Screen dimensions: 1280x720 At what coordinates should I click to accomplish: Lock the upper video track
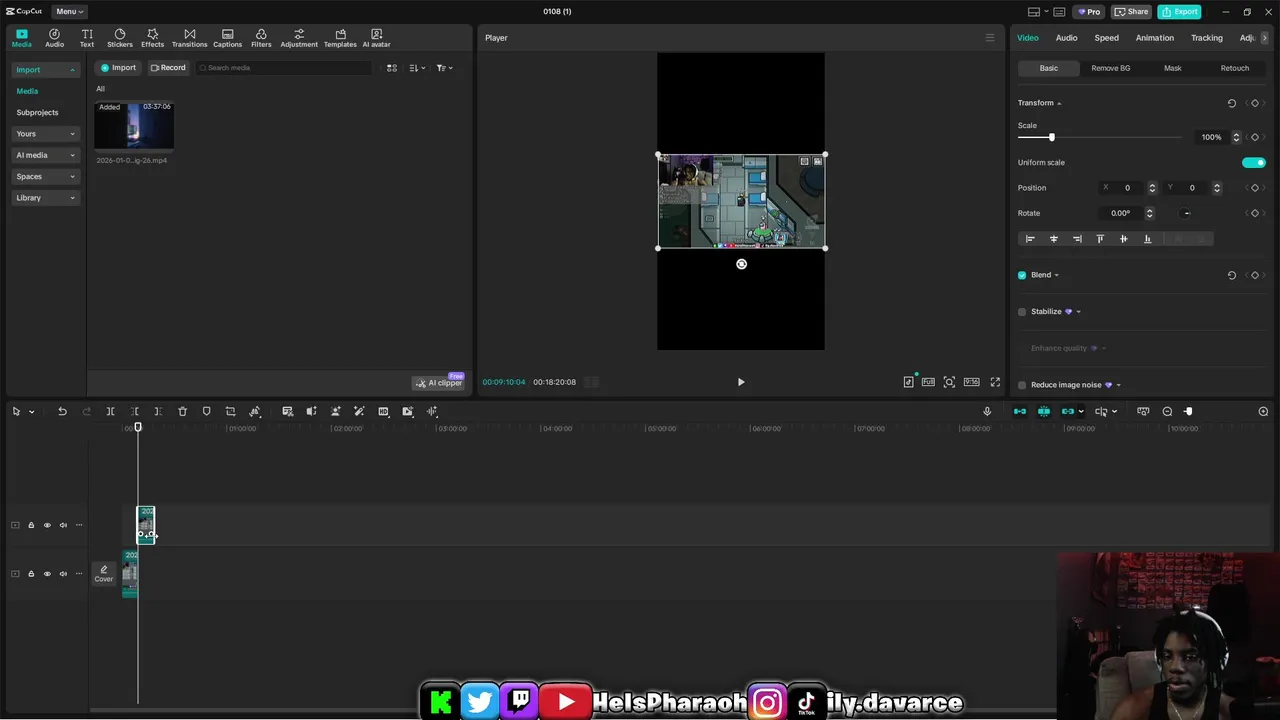click(x=31, y=525)
